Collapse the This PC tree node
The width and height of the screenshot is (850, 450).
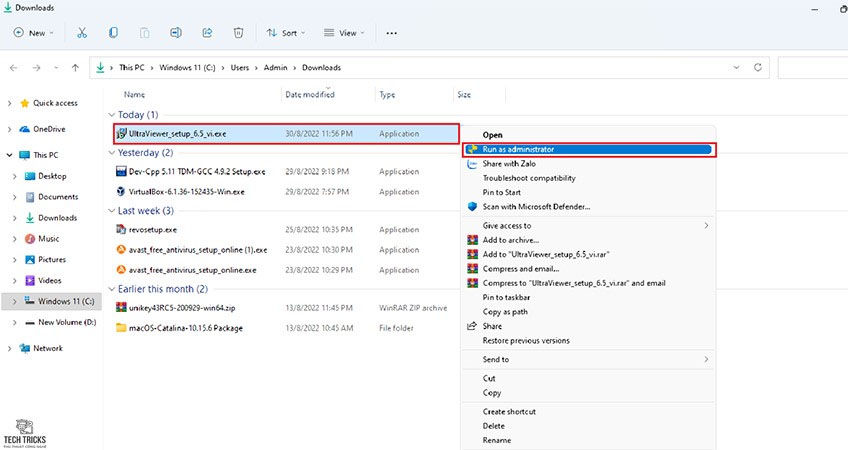click(x=9, y=155)
